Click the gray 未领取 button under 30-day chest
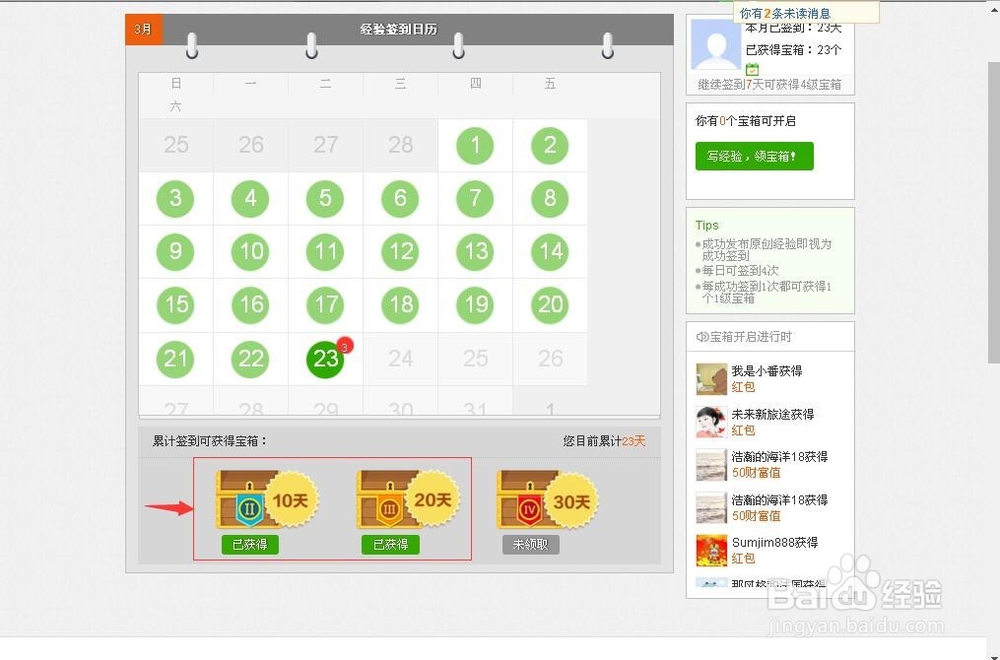The image size is (1000, 660). 530,546
